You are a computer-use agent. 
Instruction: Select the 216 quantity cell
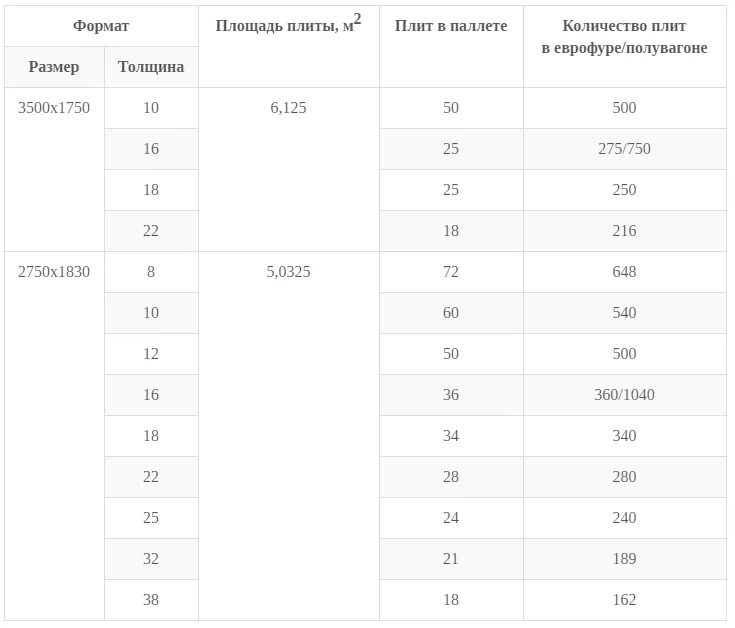(x=624, y=231)
